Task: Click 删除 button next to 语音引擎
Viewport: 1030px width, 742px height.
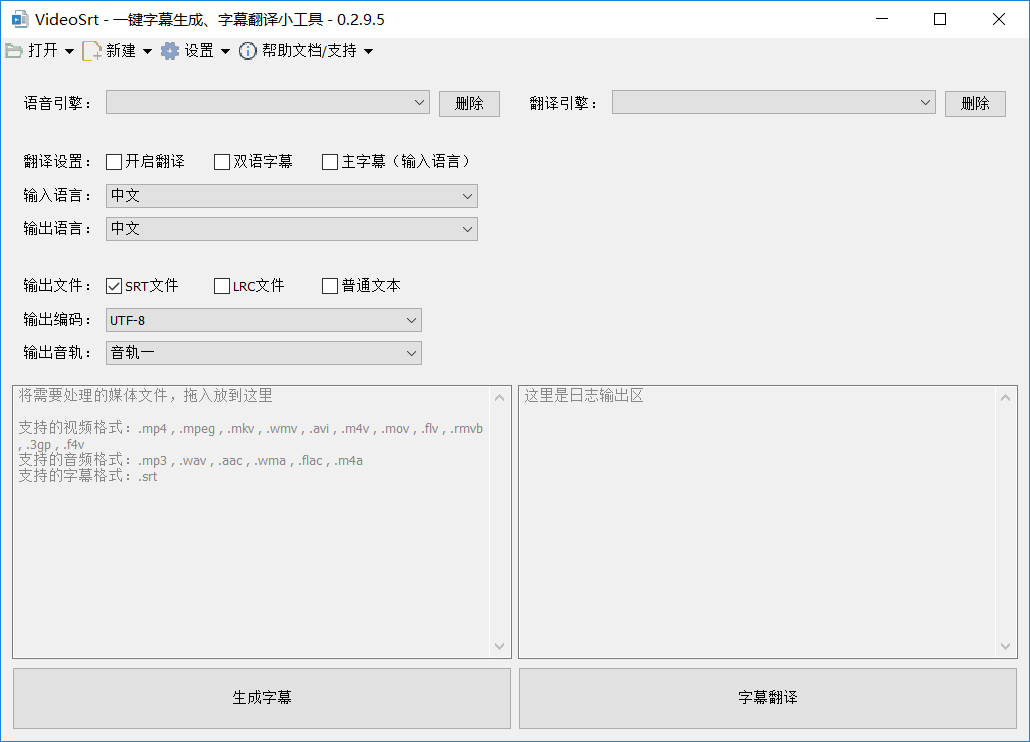Action: tap(469, 104)
